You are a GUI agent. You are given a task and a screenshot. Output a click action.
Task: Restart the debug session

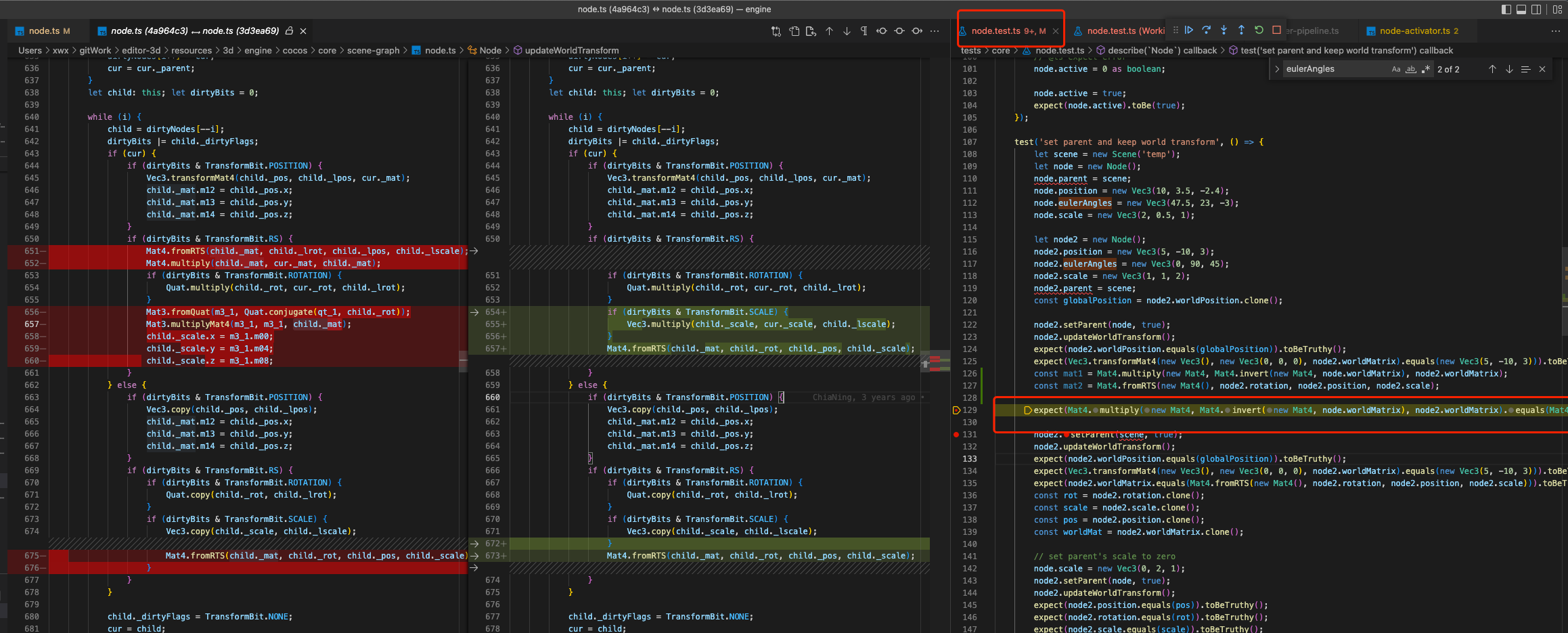[x=1259, y=30]
